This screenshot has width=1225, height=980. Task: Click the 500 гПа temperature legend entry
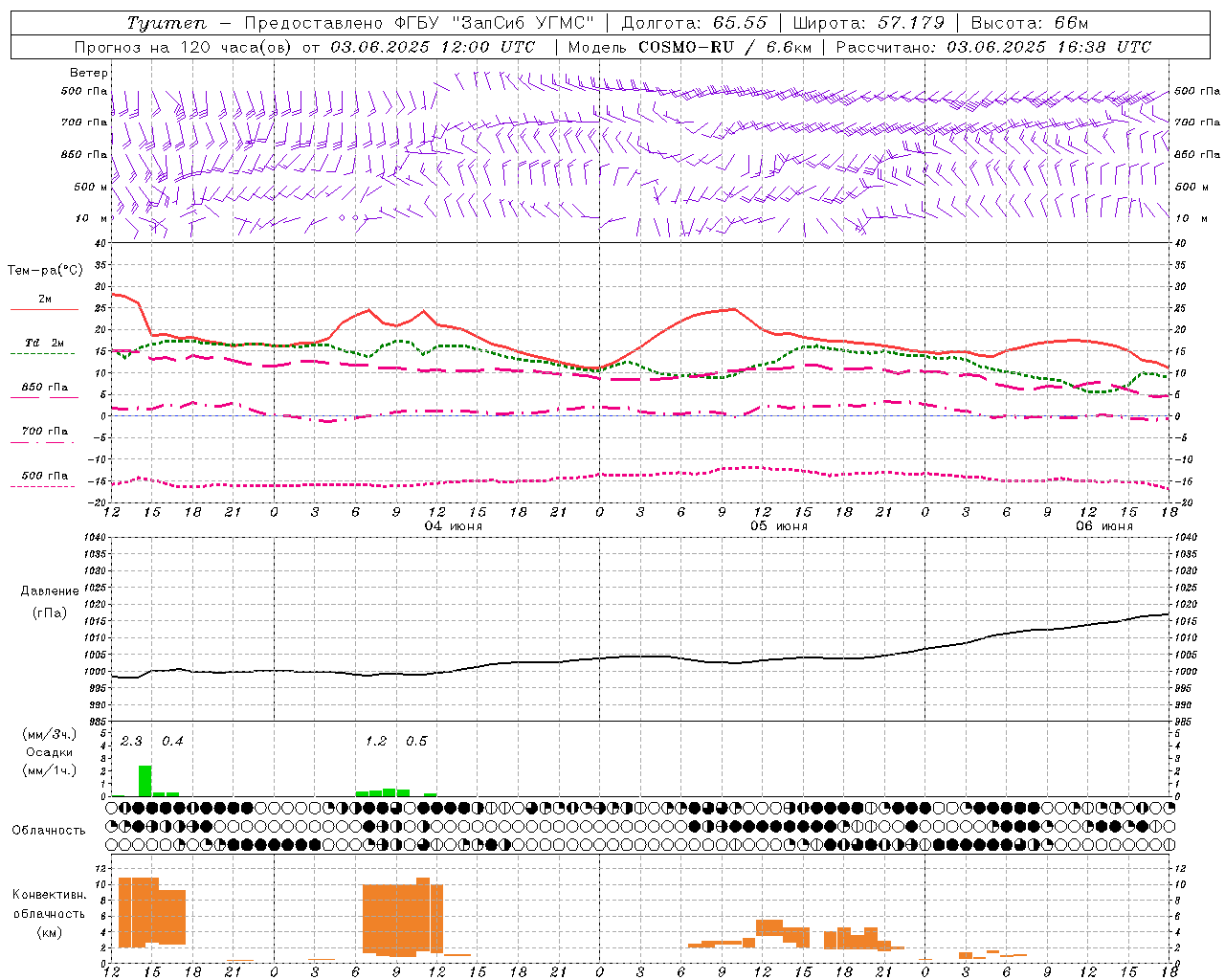coord(45,476)
